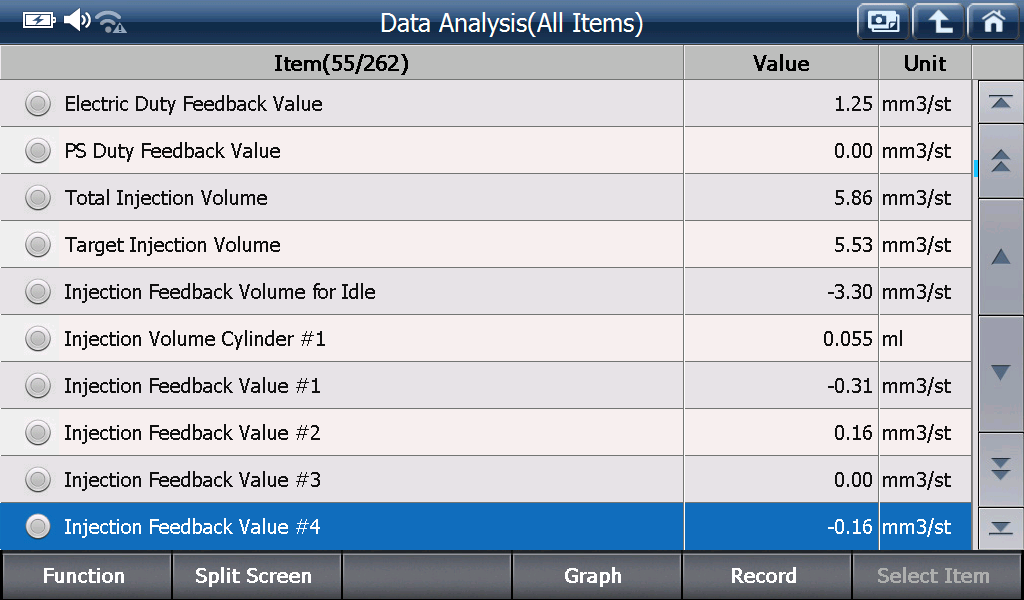Return to the home screen icon

click(993, 22)
